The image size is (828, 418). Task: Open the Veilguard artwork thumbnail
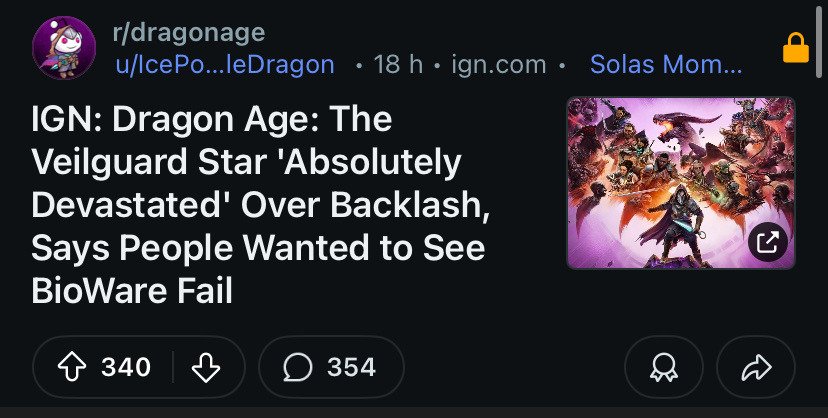coord(680,182)
